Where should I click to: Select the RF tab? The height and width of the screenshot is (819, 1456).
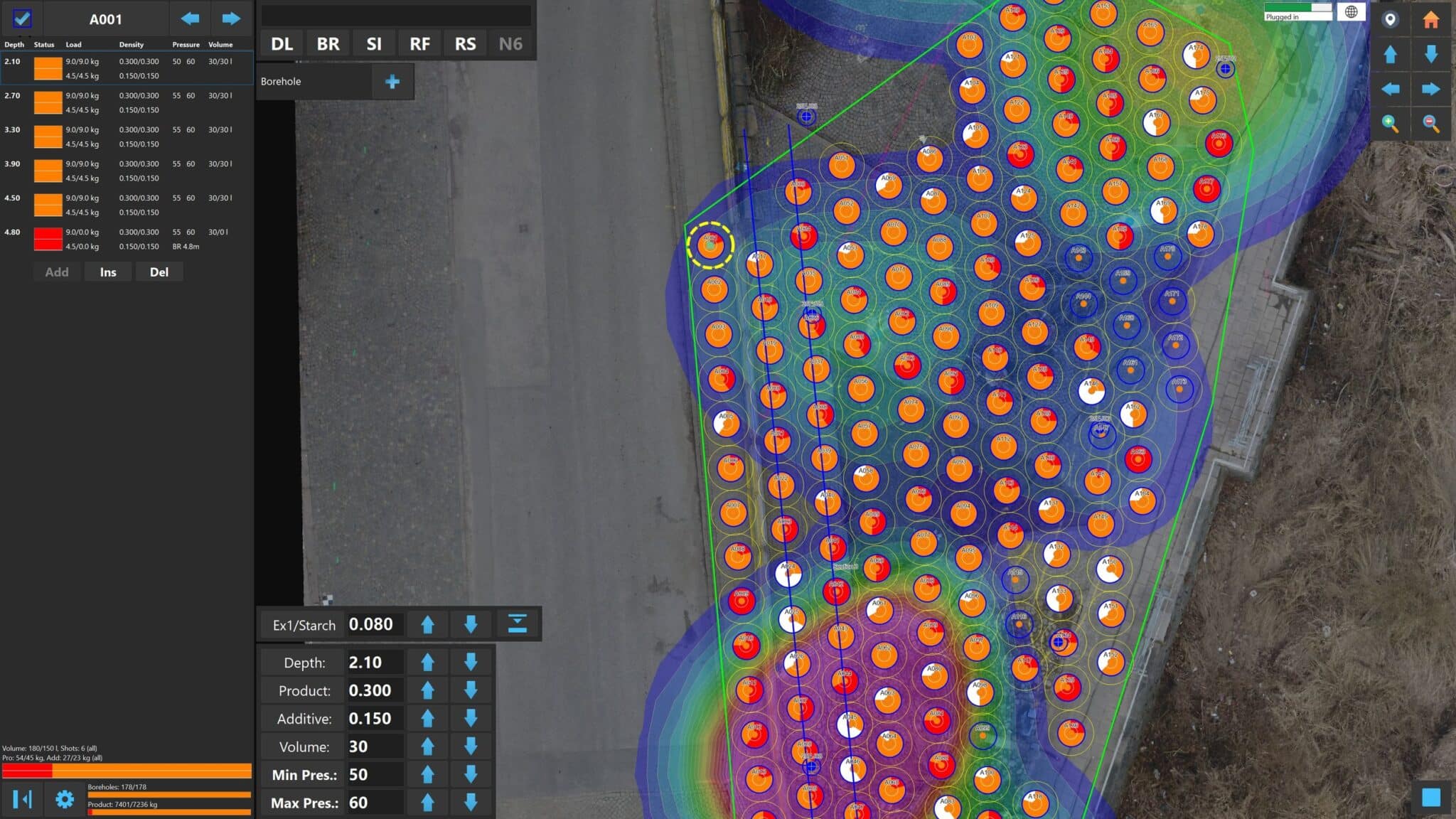[x=419, y=44]
